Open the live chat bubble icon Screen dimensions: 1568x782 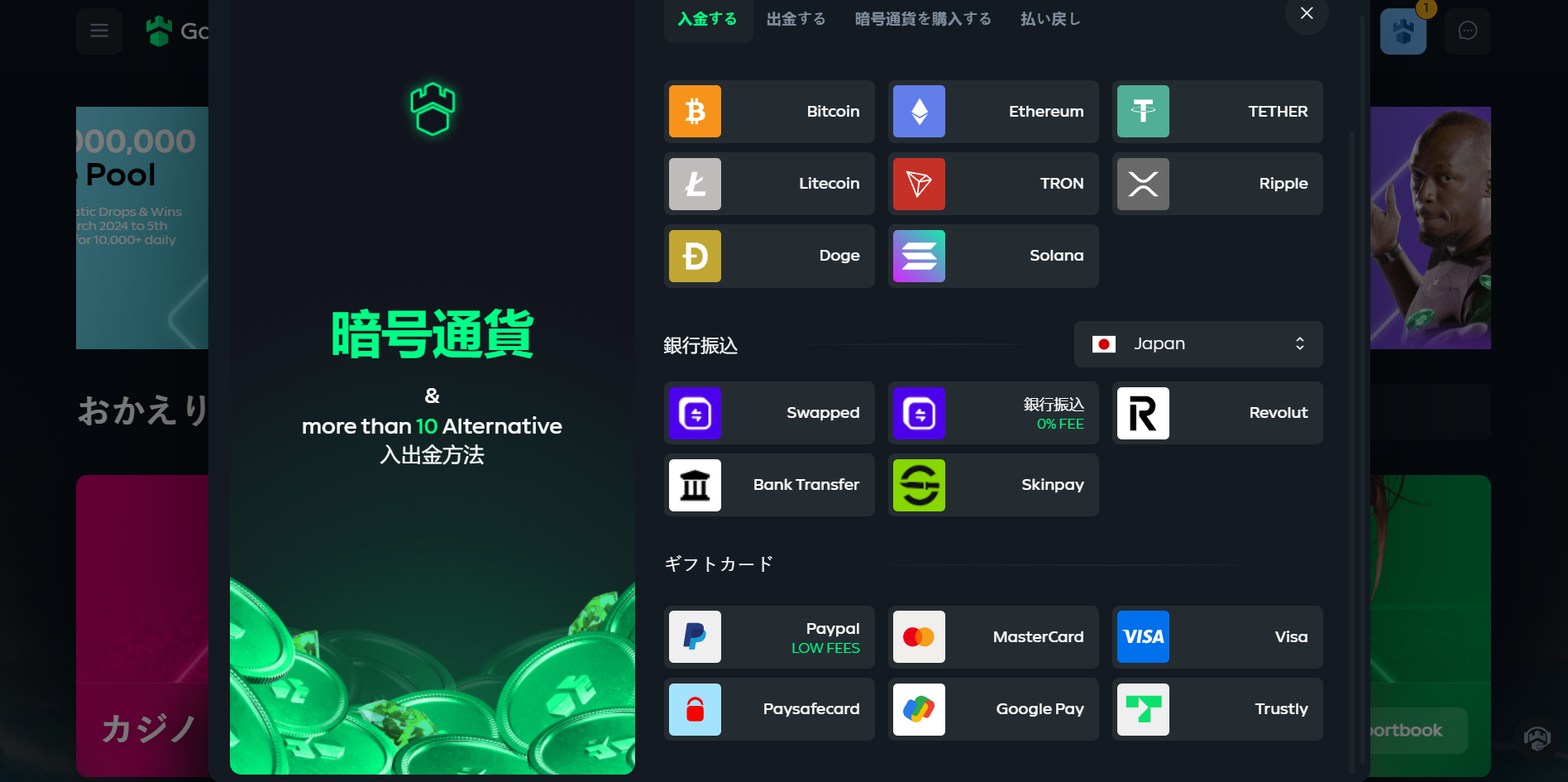coord(1467,31)
